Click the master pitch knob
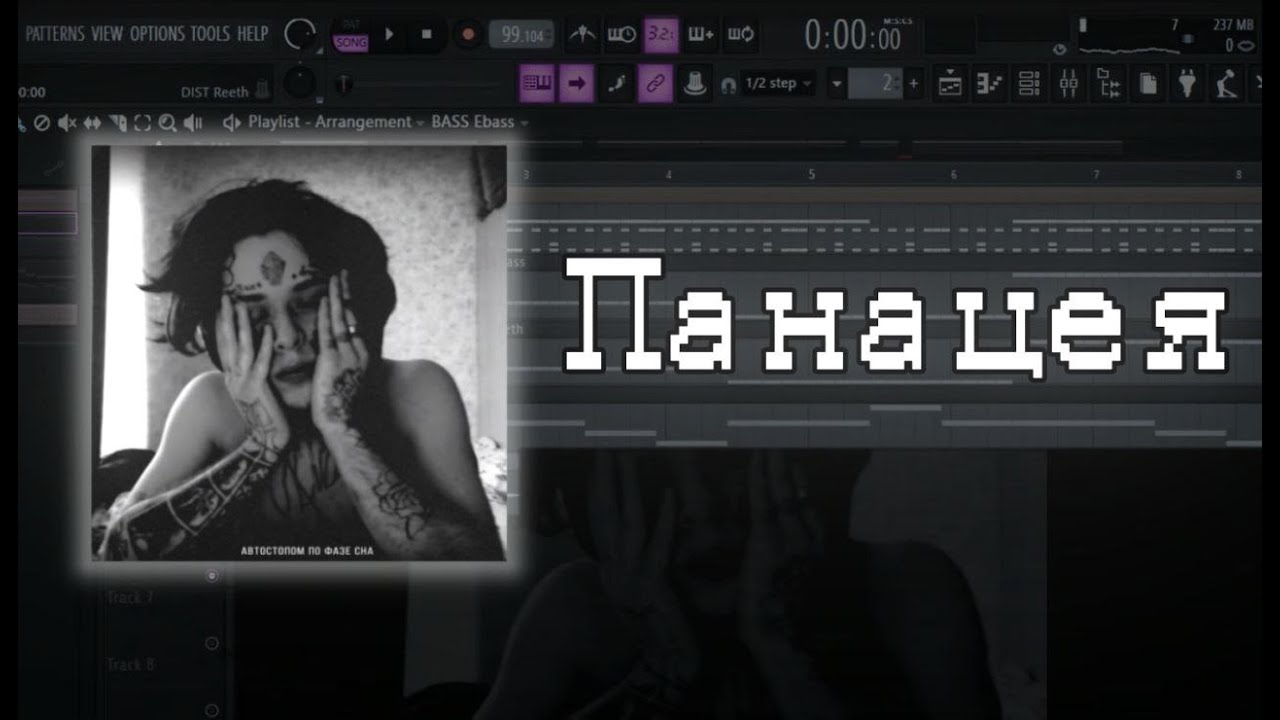Viewport: 1280px width, 720px height. pyautogui.click(x=298, y=82)
